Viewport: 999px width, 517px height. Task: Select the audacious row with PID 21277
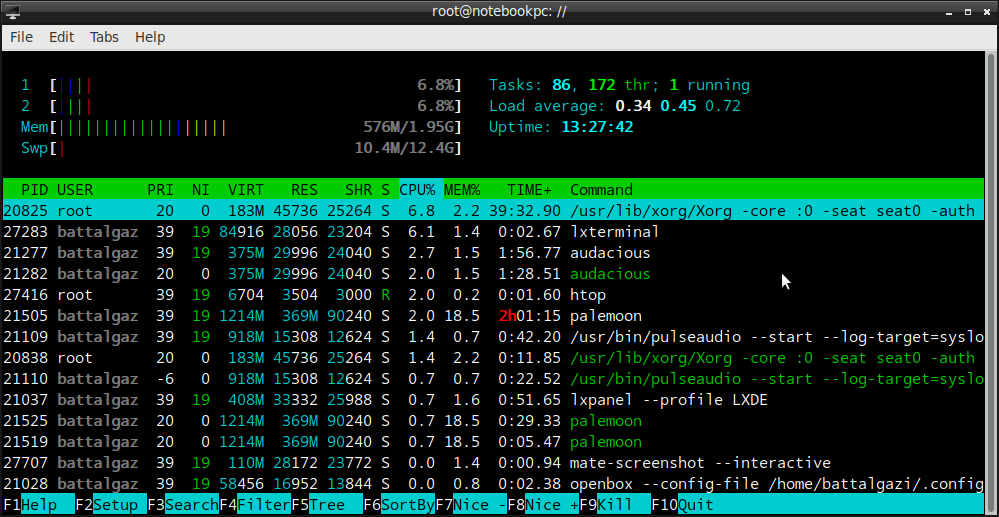click(493, 252)
